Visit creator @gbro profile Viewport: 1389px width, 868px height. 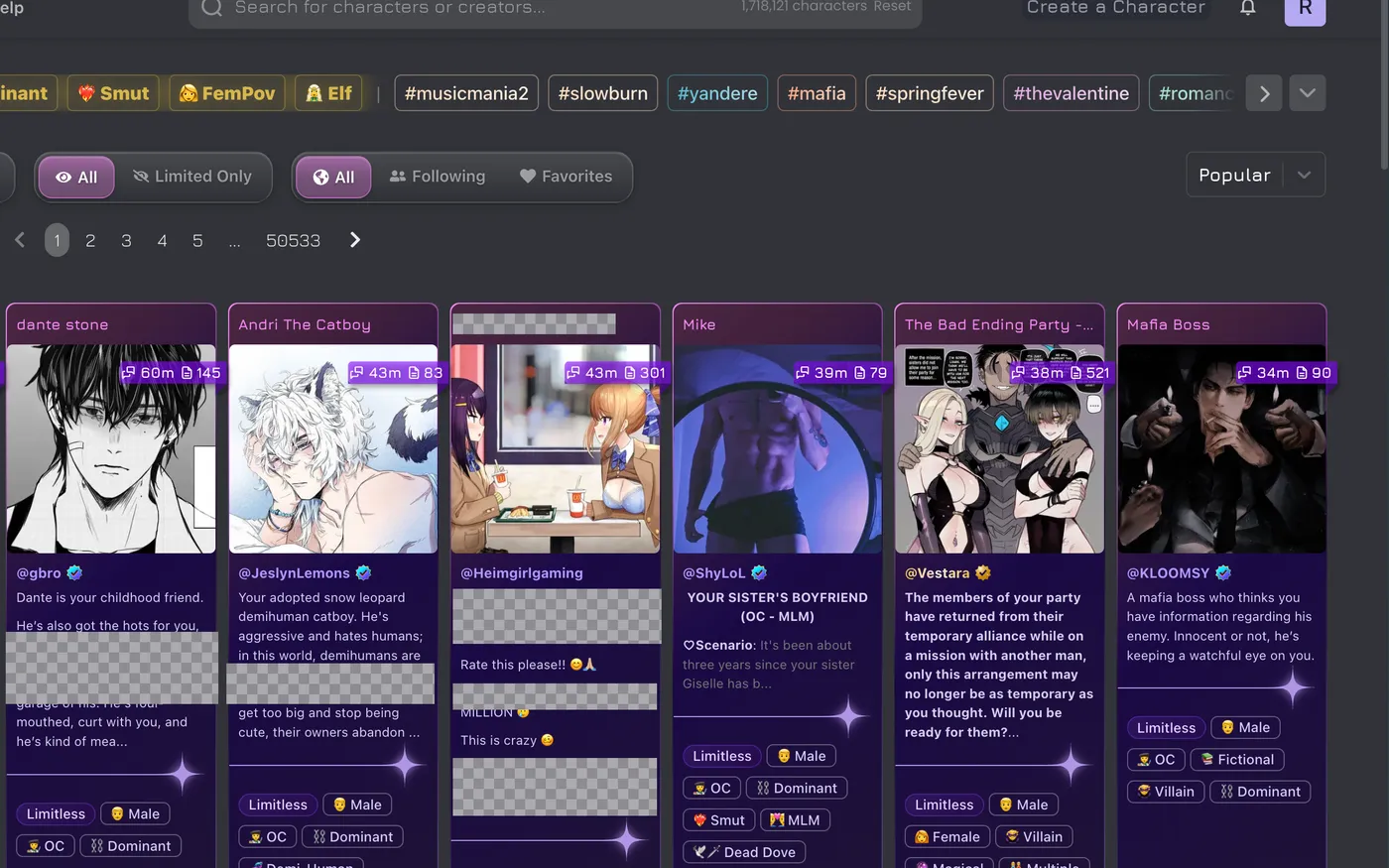39,573
